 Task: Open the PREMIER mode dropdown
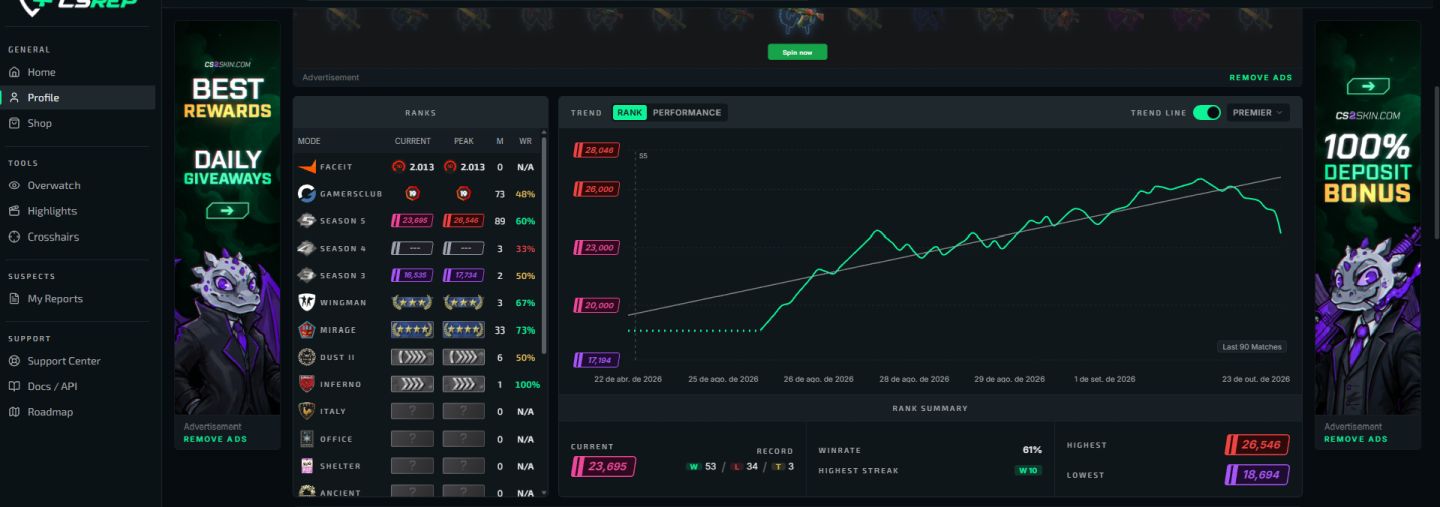(1258, 113)
